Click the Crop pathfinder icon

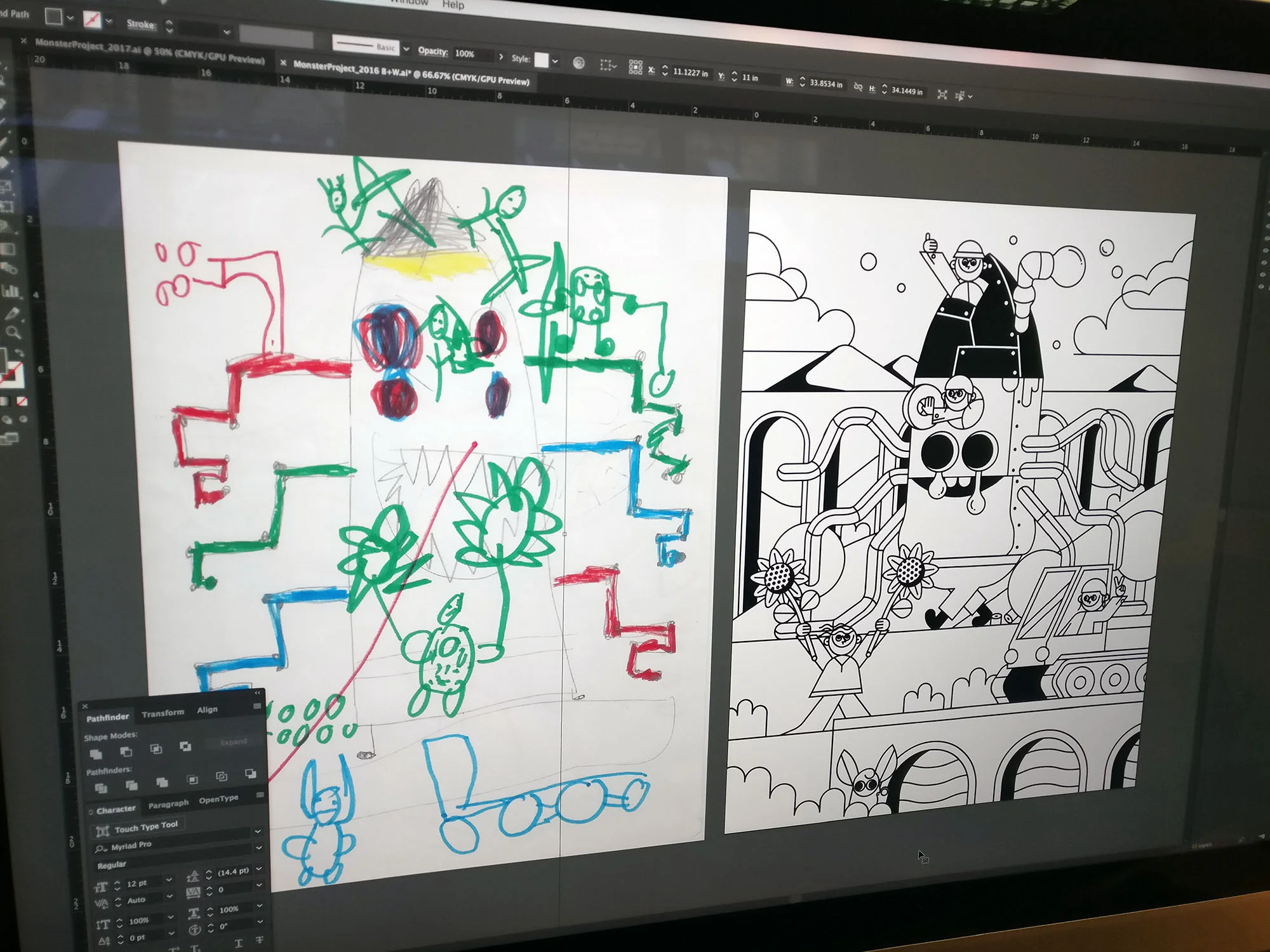[192, 779]
